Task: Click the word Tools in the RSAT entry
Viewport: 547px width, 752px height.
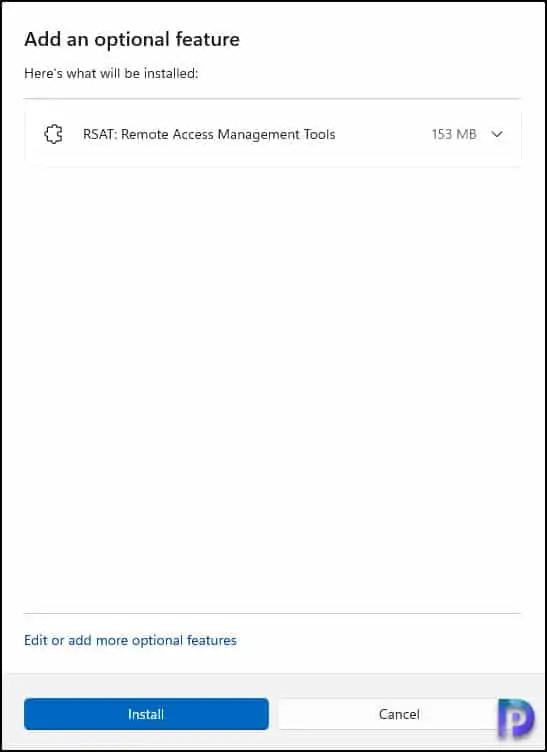Action: (319, 134)
